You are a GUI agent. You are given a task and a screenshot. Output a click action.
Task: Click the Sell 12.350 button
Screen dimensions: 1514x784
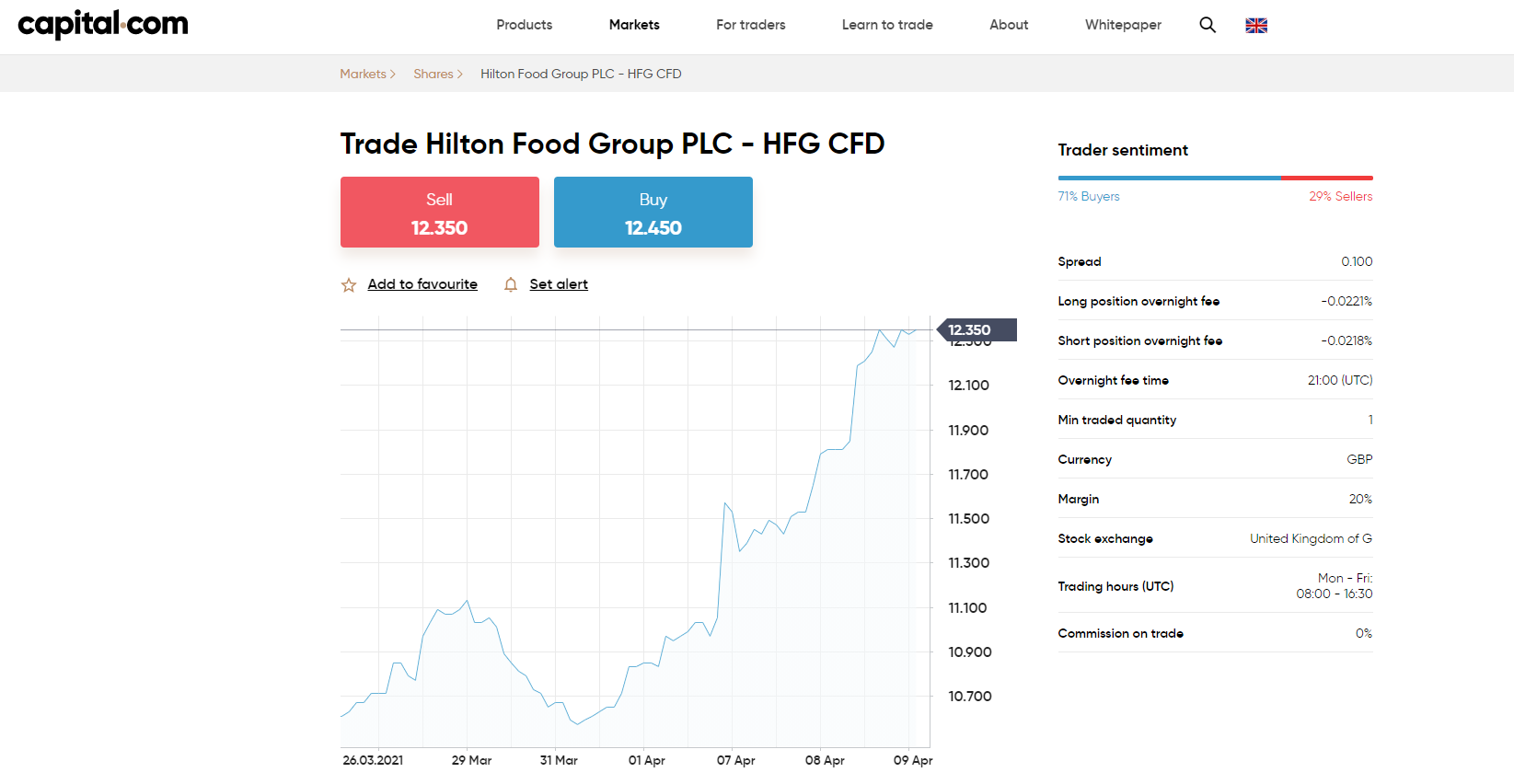[x=440, y=212]
